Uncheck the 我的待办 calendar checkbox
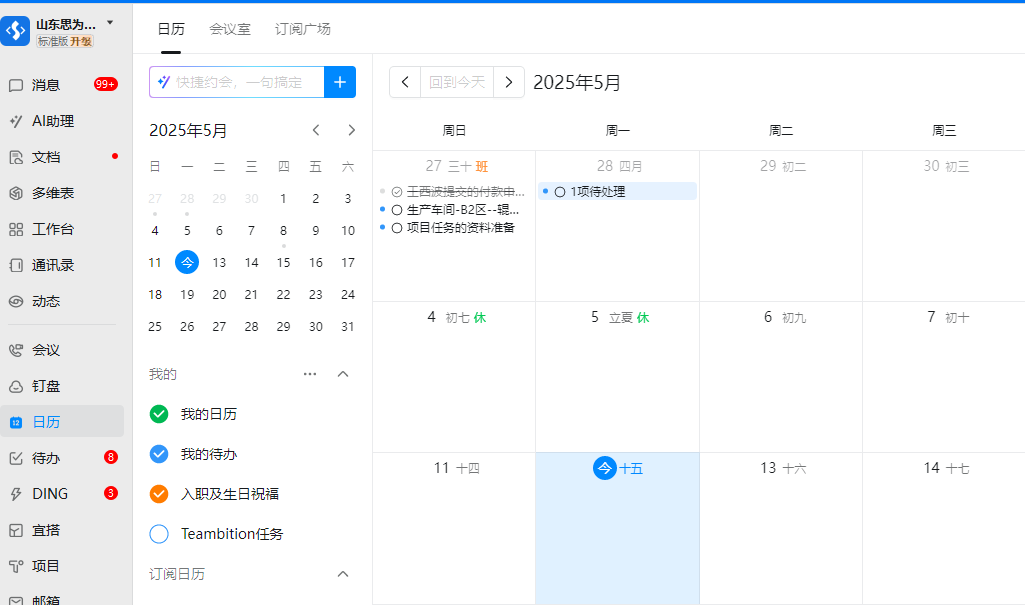This screenshot has height=605, width=1025. click(159, 454)
